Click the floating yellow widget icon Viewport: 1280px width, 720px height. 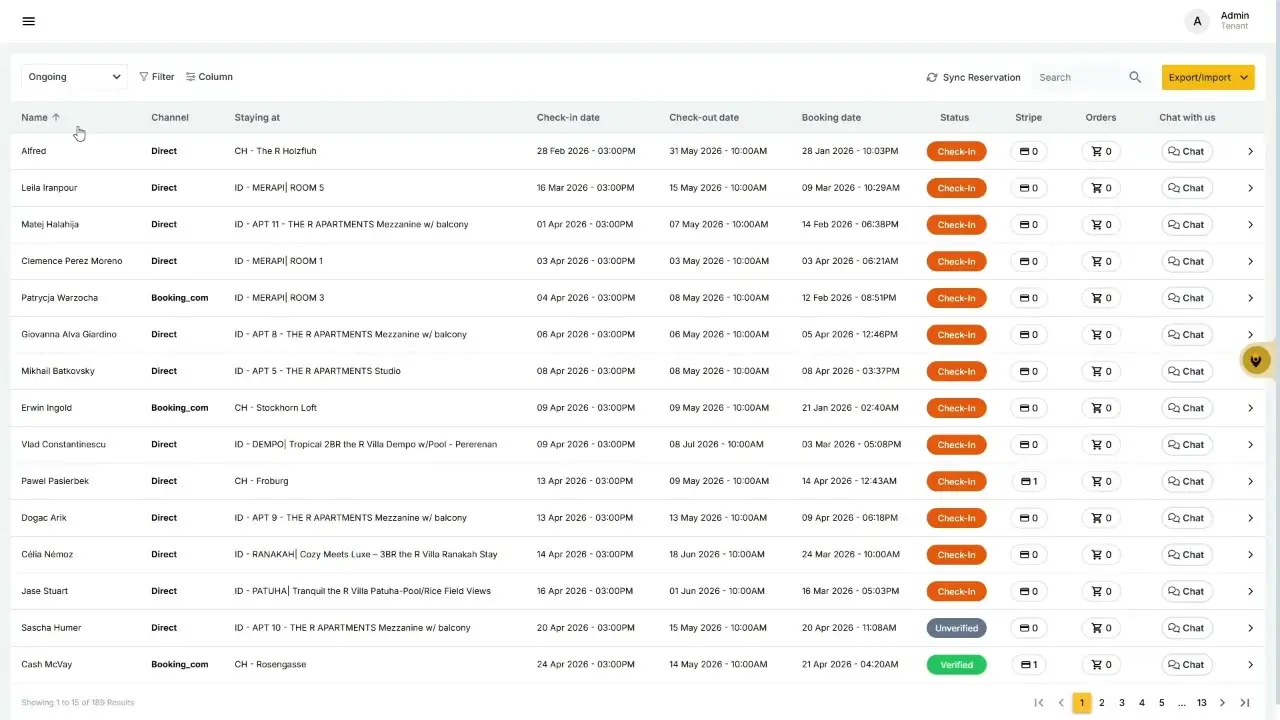pyautogui.click(x=1257, y=360)
